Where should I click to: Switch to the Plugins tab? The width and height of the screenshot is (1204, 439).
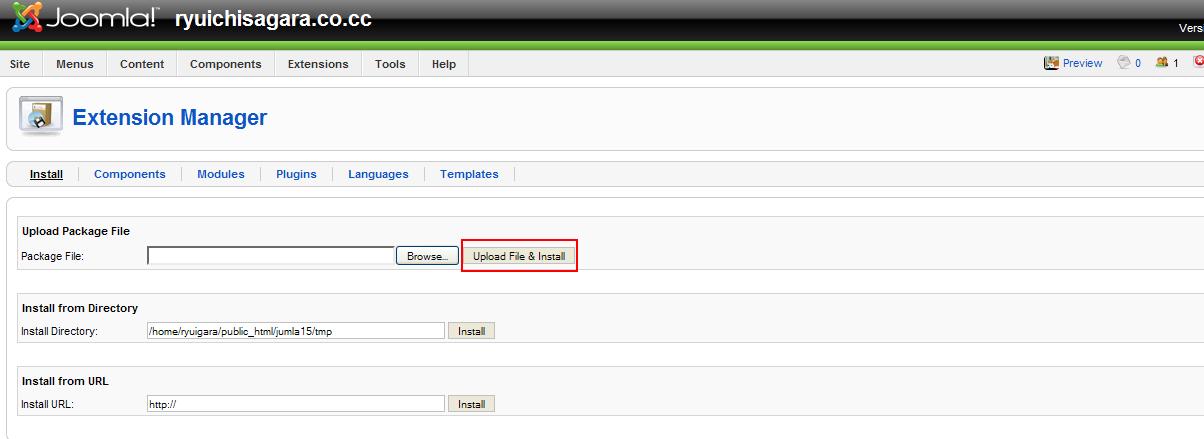click(296, 174)
